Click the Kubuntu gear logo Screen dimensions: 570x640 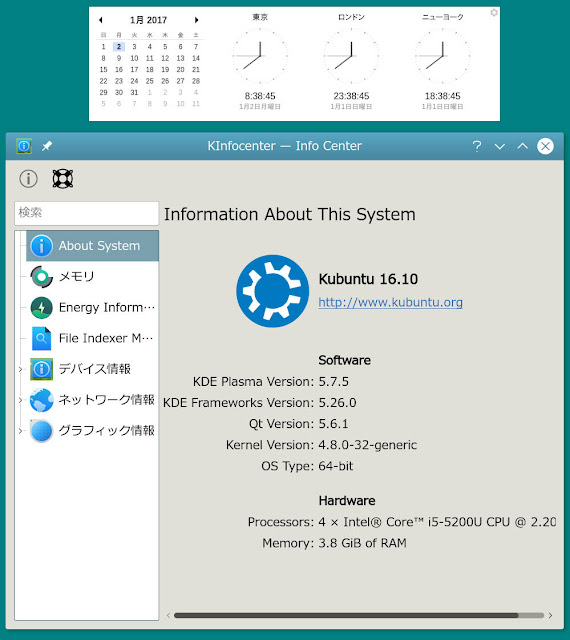(272, 291)
